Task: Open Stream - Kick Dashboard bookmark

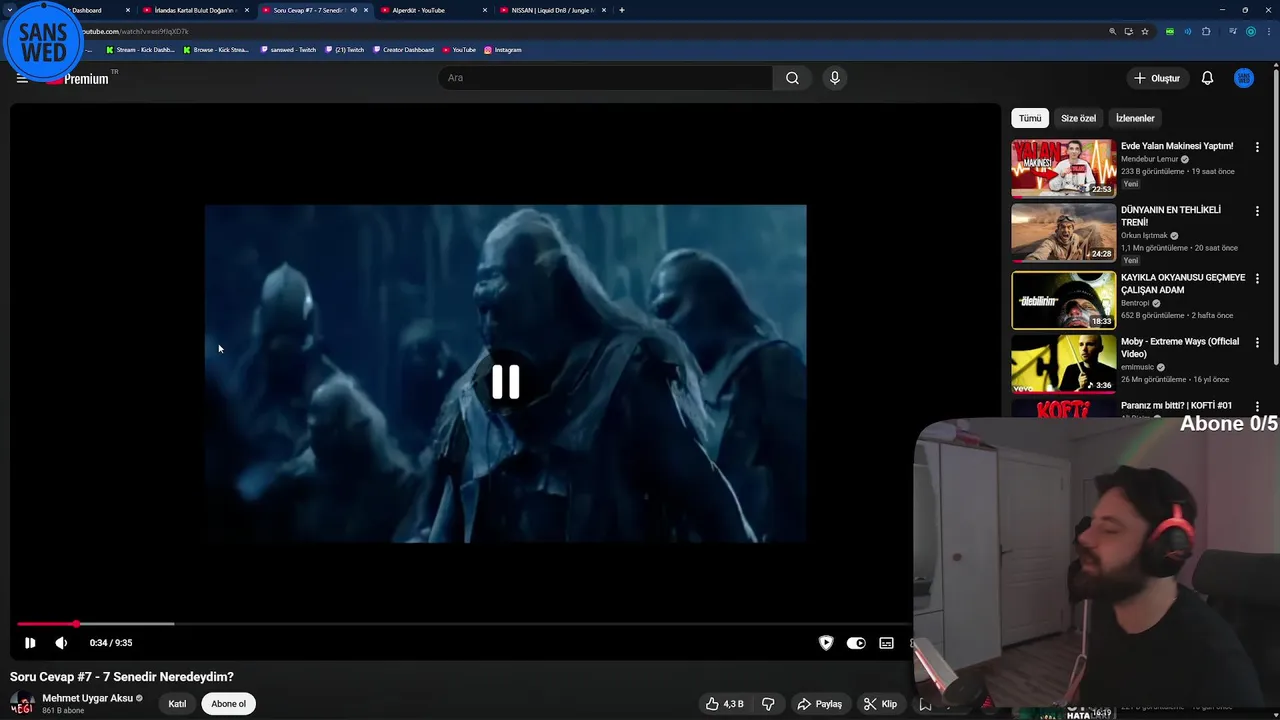Action: click(x=140, y=50)
